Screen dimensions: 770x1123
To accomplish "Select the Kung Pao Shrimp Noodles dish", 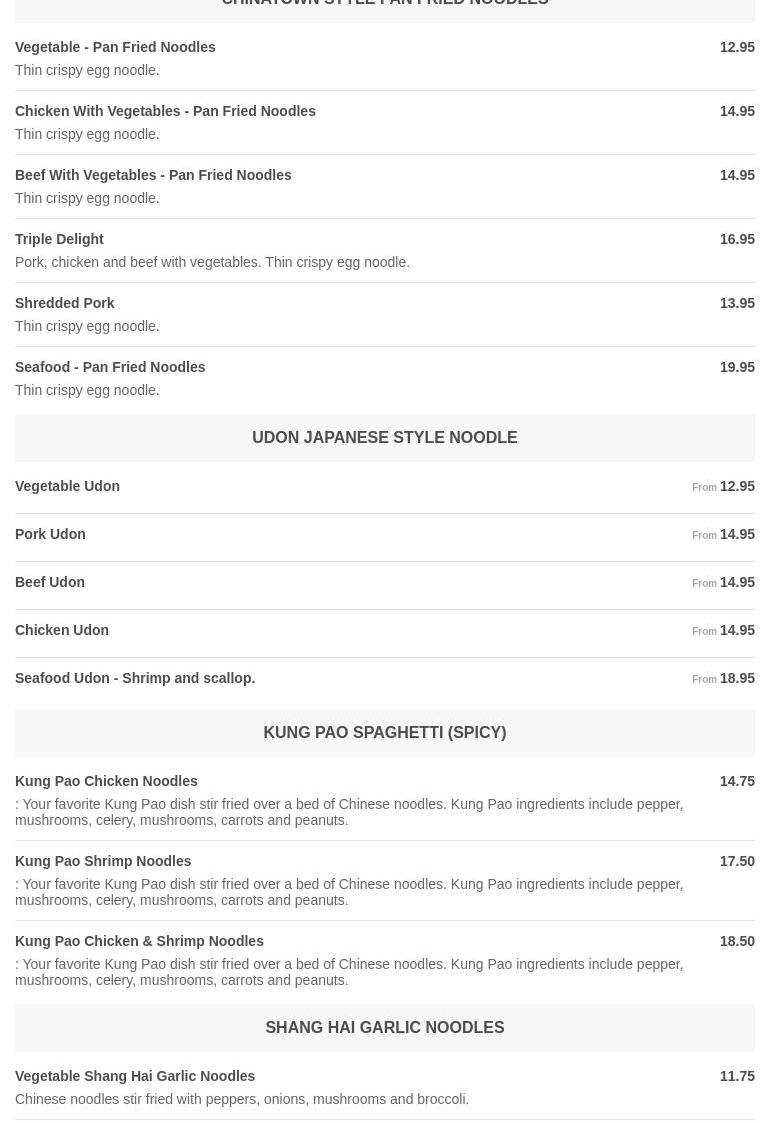I will (103, 861).
